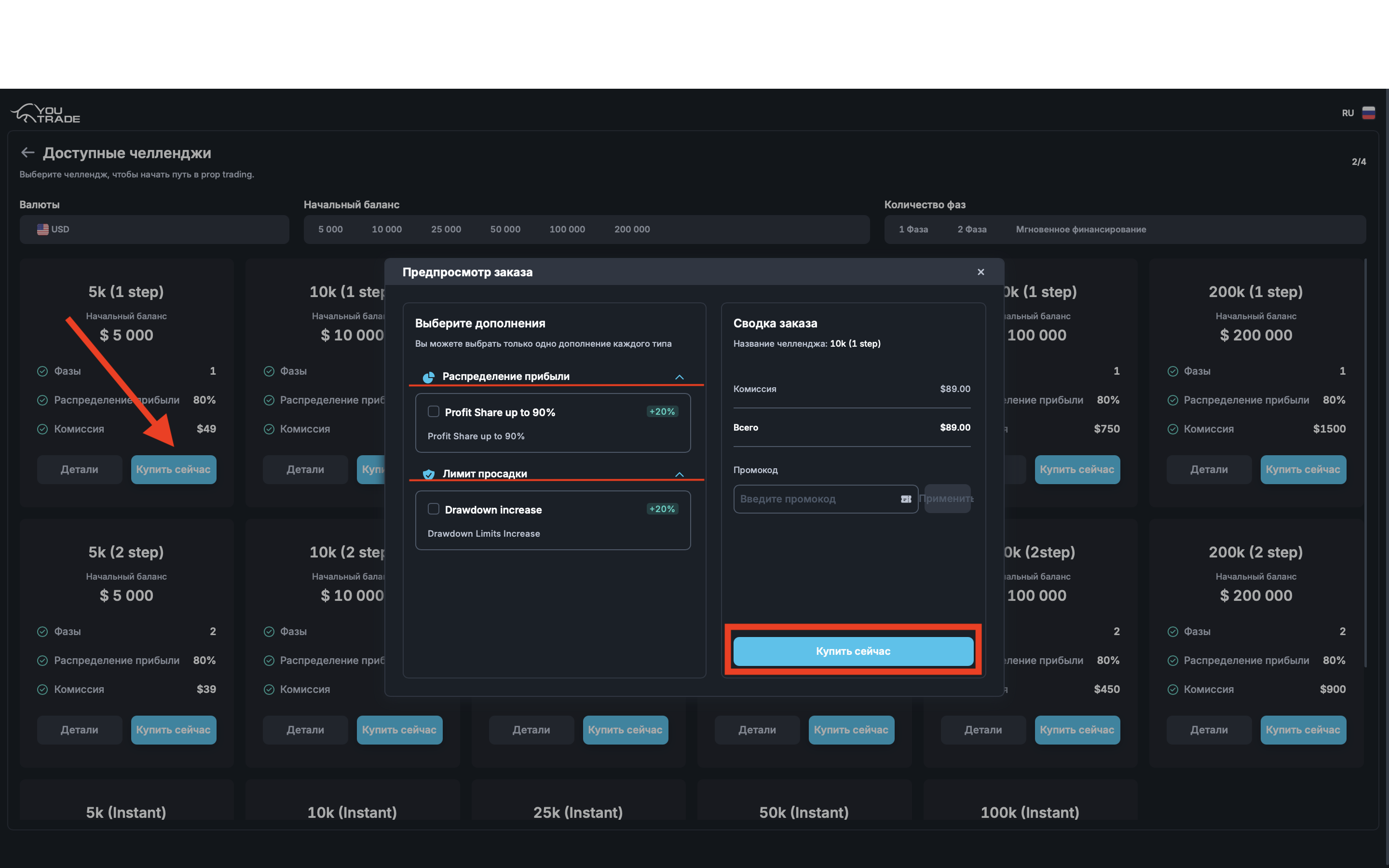Collapse the Лимит просадки section

pos(680,474)
